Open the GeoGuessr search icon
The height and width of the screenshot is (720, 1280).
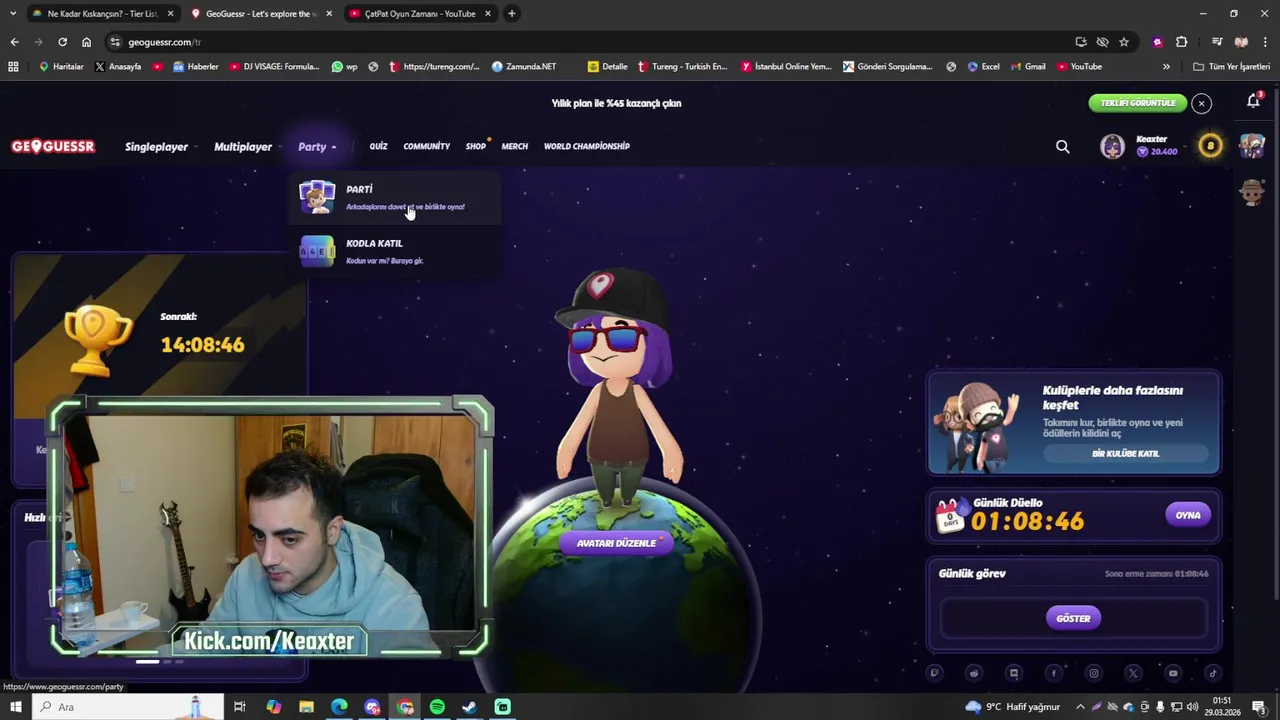[1062, 147]
